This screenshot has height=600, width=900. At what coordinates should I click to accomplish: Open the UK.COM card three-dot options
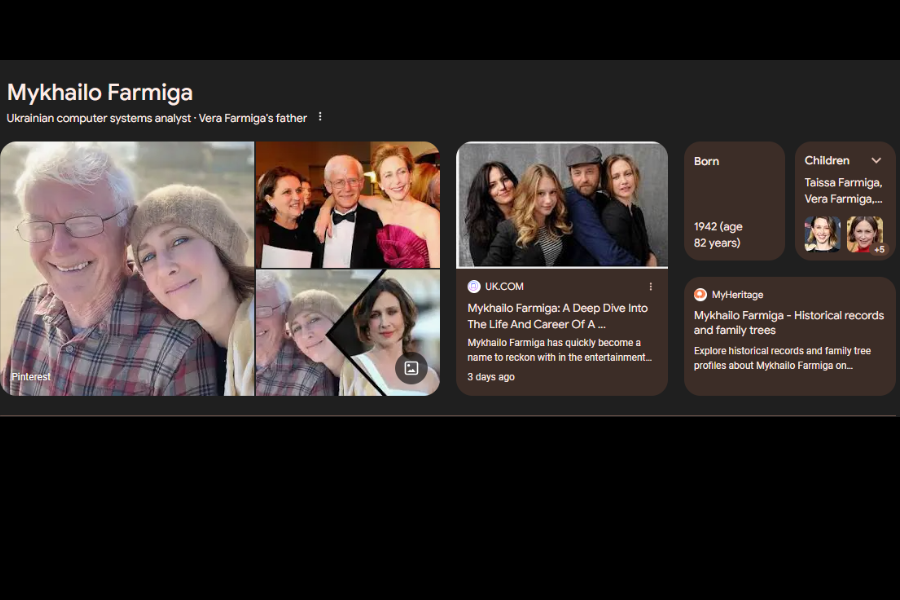coord(650,287)
